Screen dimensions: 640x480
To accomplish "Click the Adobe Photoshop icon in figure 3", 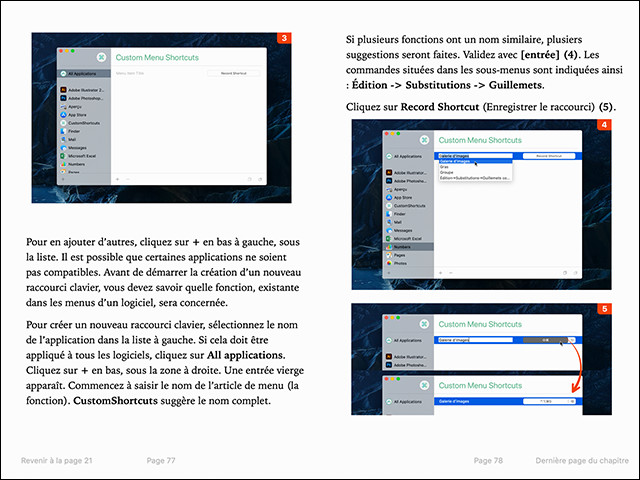I will click(63, 100).
